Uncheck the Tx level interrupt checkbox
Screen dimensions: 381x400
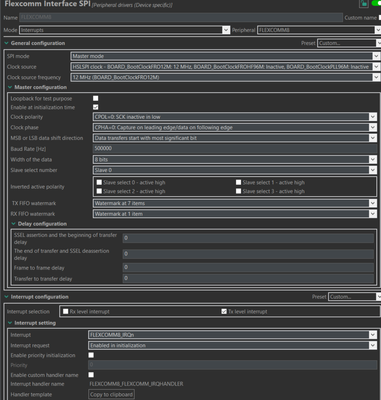(224, 311)
